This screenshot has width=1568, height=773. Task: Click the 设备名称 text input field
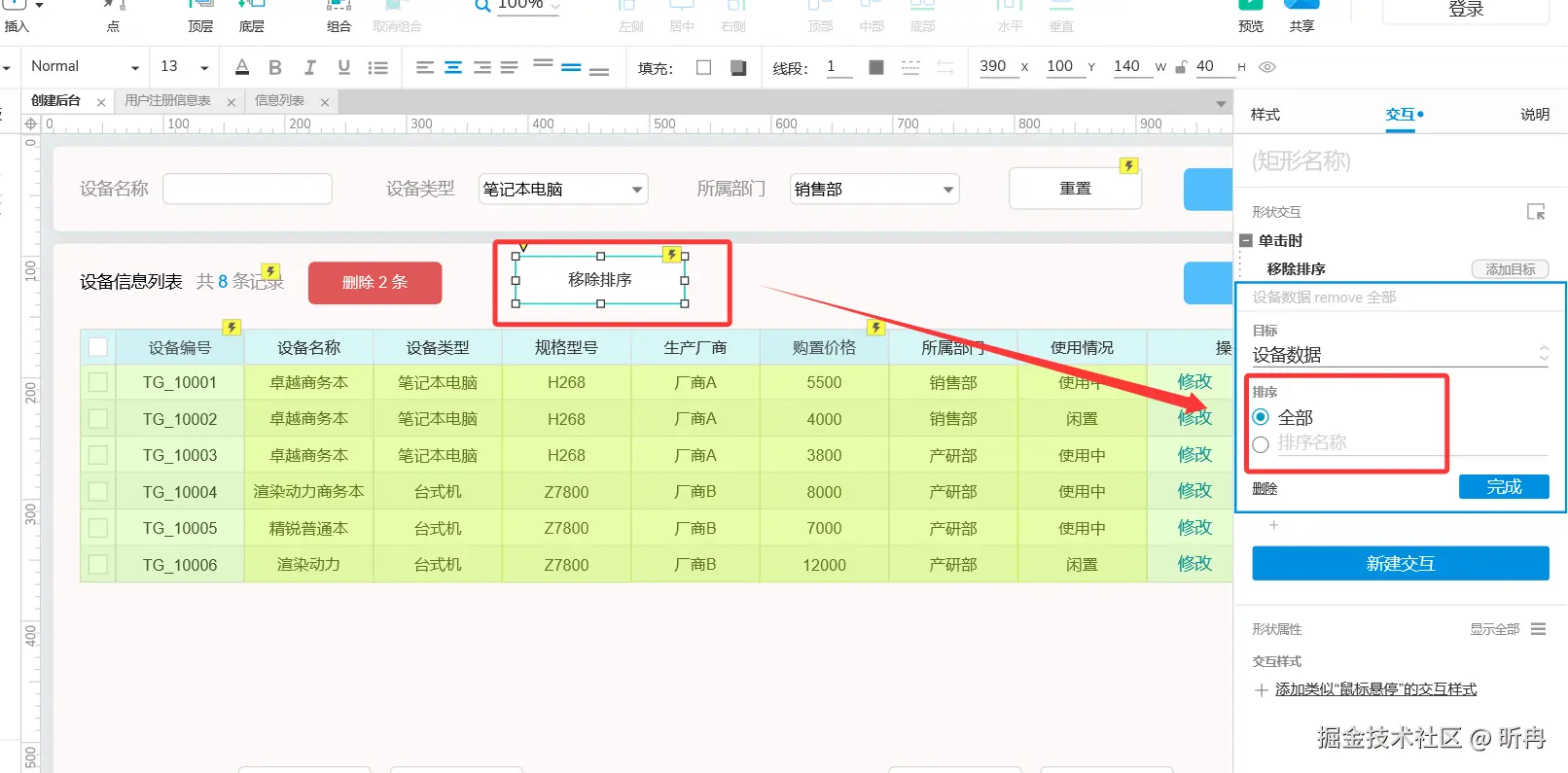[247, 189]
